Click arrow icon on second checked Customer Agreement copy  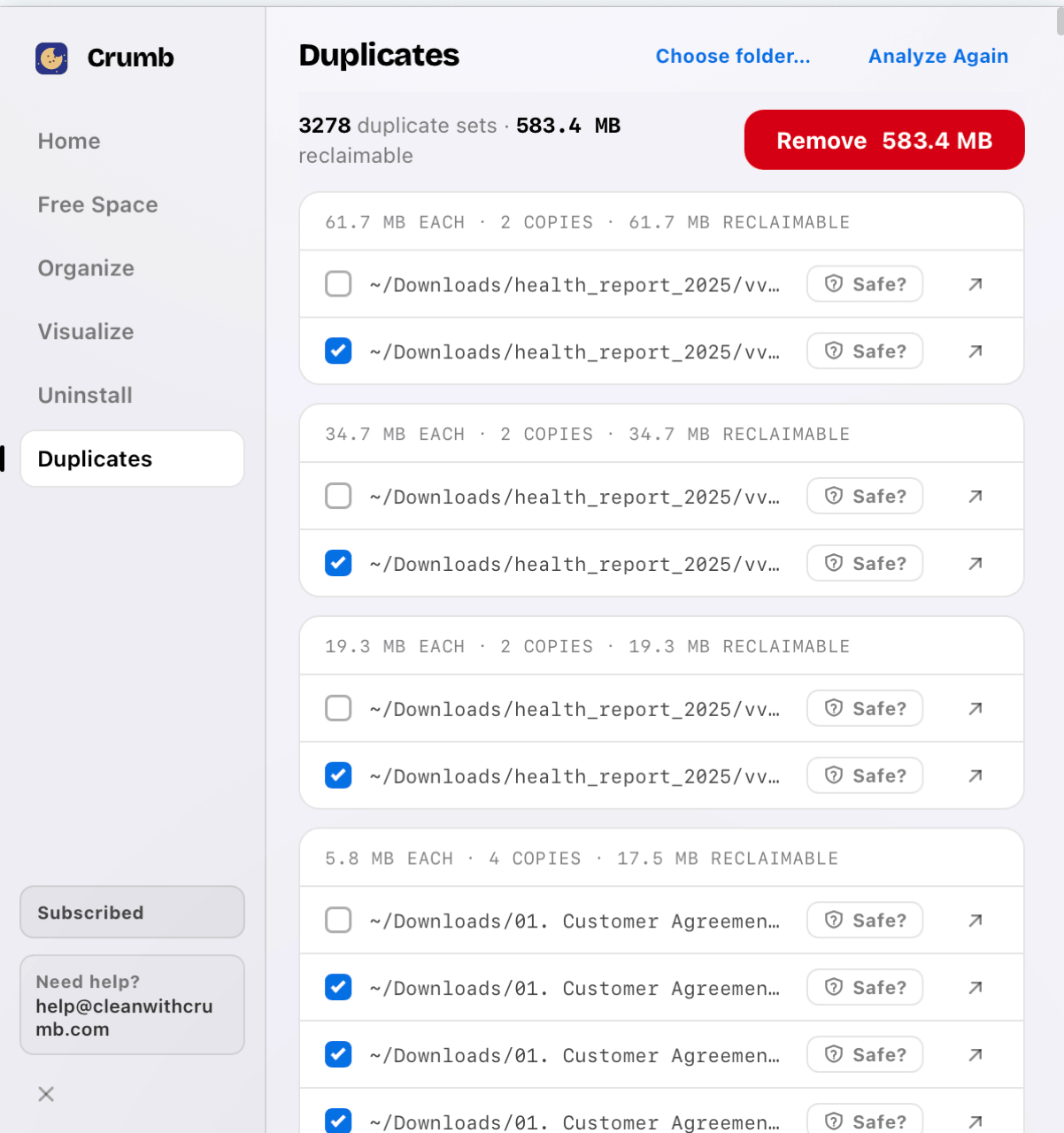pyautogui.click(x=975, y=1055)
